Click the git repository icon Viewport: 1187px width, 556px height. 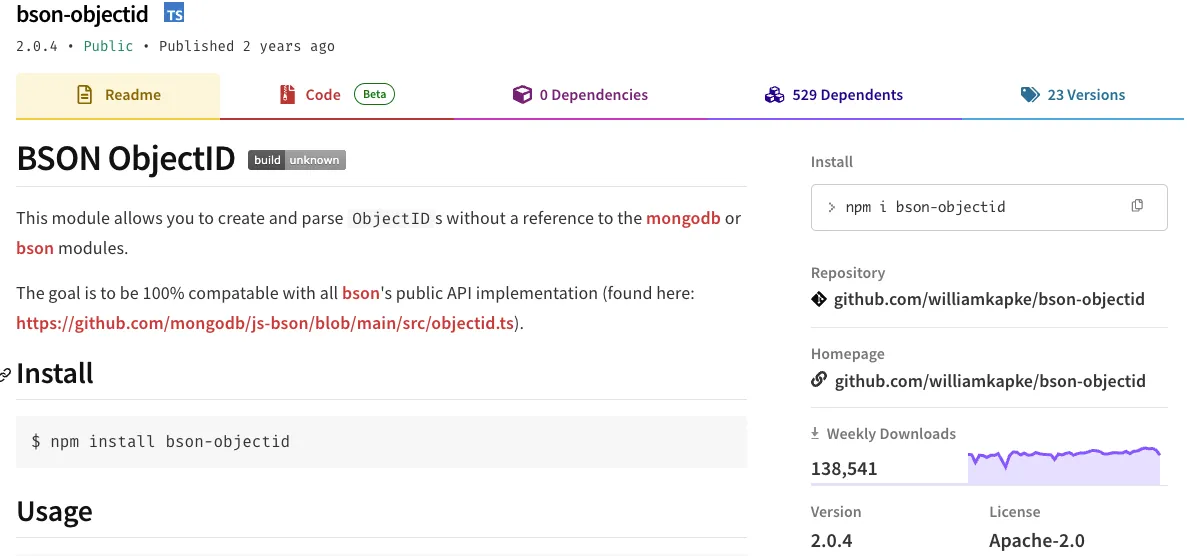click(x=819, y=299)
